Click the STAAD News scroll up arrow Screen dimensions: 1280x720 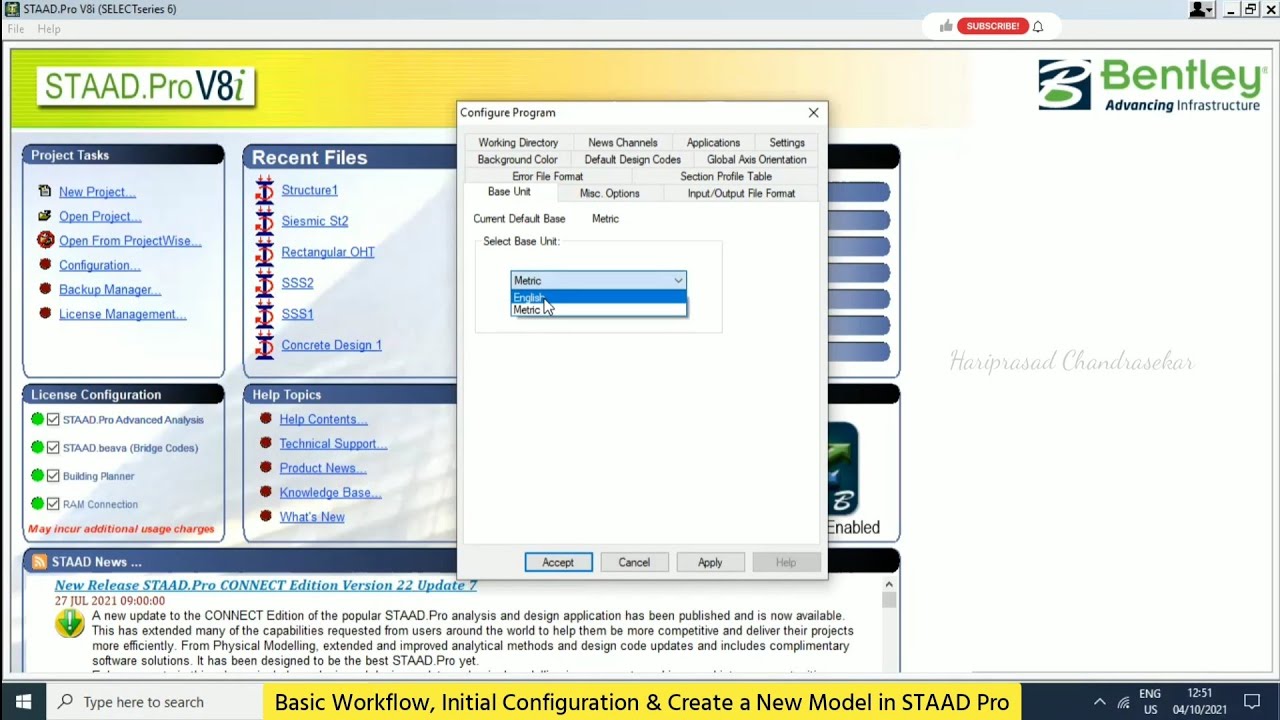tap(888, 584)
